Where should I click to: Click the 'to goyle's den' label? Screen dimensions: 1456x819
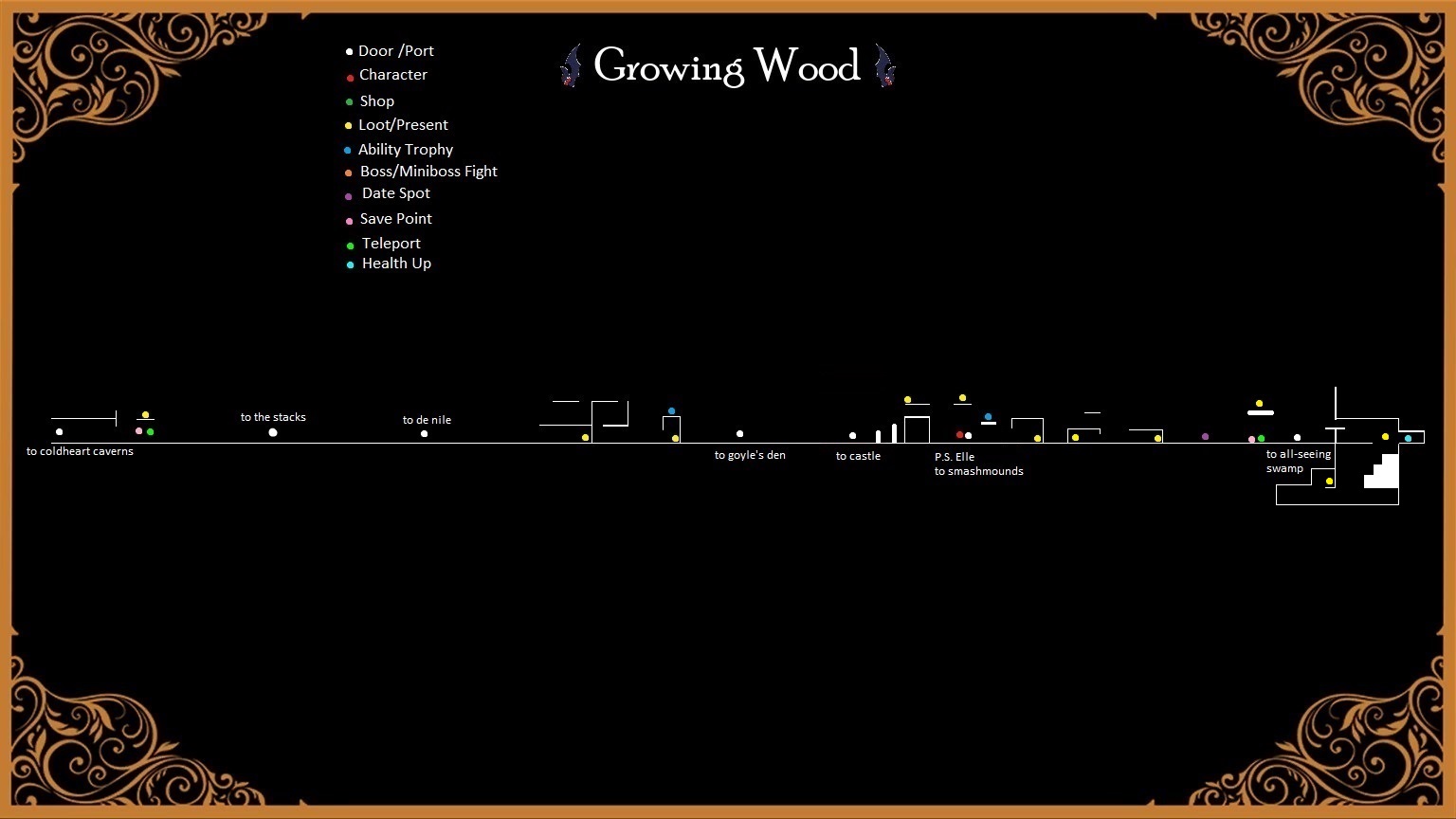(x=750, y=455)
